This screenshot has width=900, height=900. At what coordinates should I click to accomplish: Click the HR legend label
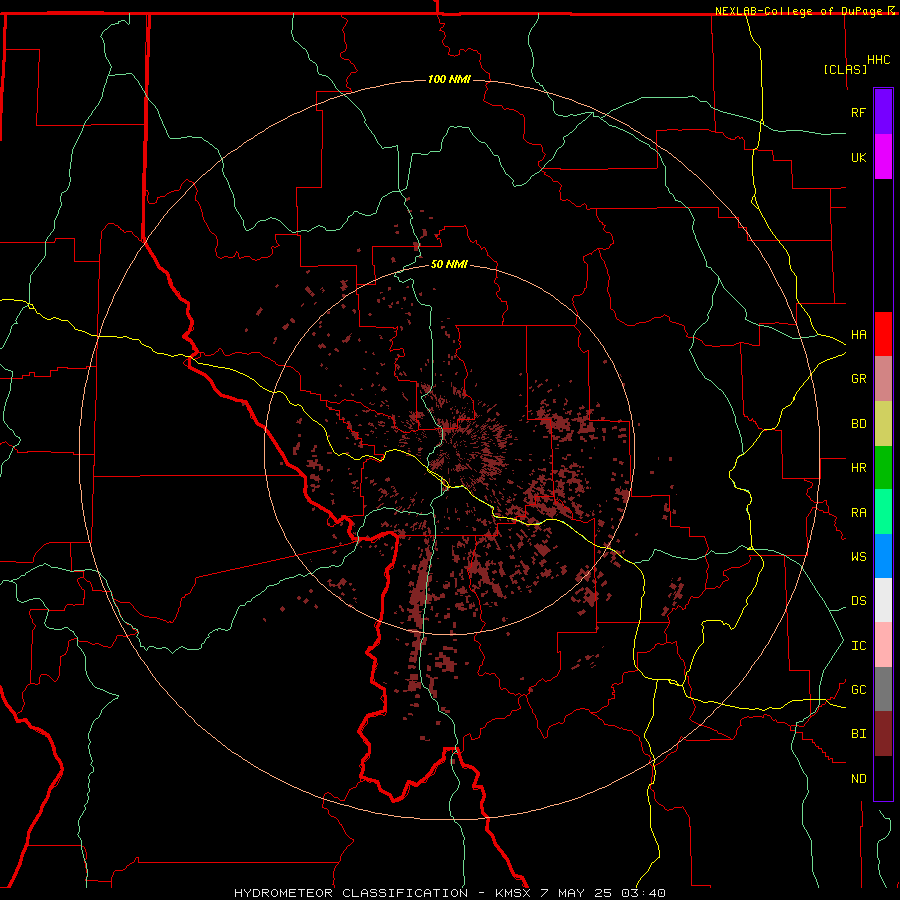(x=858, y=468)
